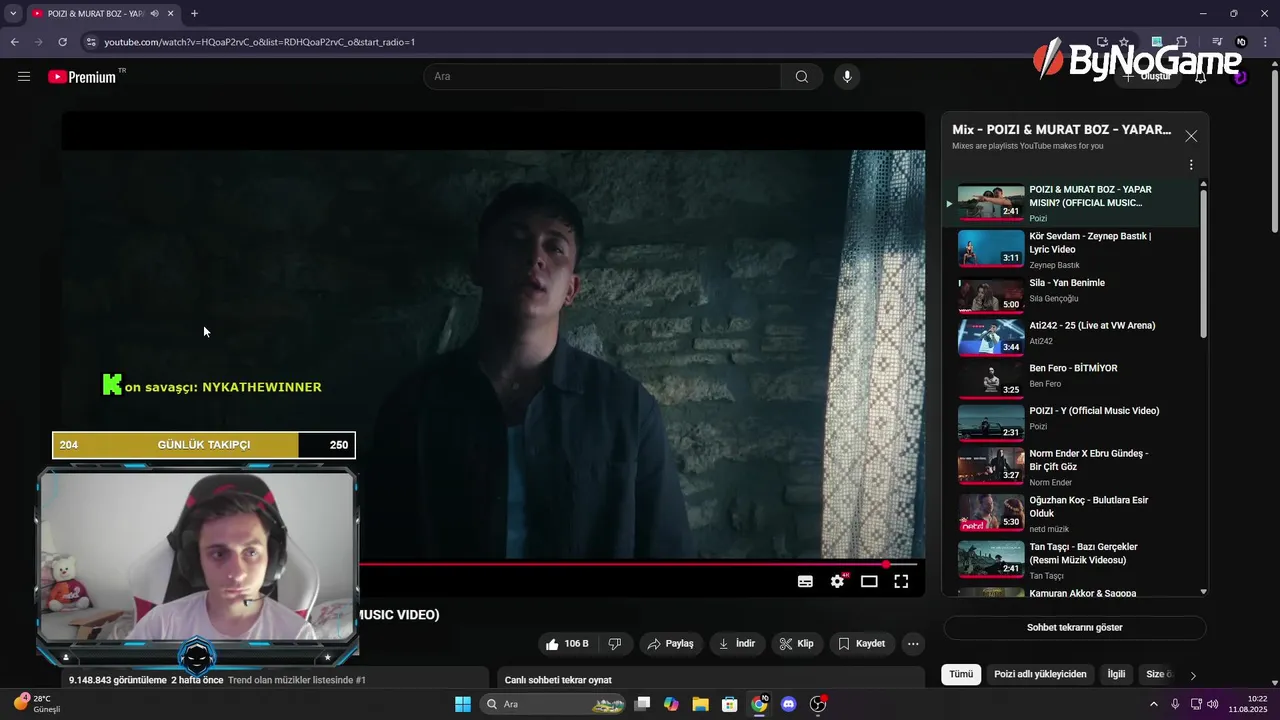
Task: Play POIZI - Y (Official Music Video)
Action: [1070, 421]
